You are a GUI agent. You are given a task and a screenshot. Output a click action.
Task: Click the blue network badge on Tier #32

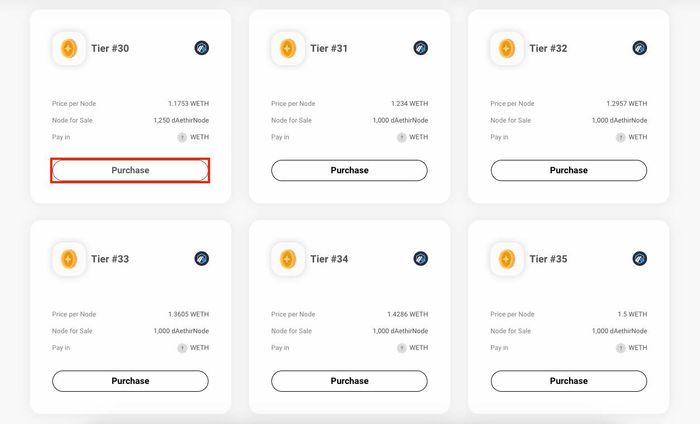point(640,48)
